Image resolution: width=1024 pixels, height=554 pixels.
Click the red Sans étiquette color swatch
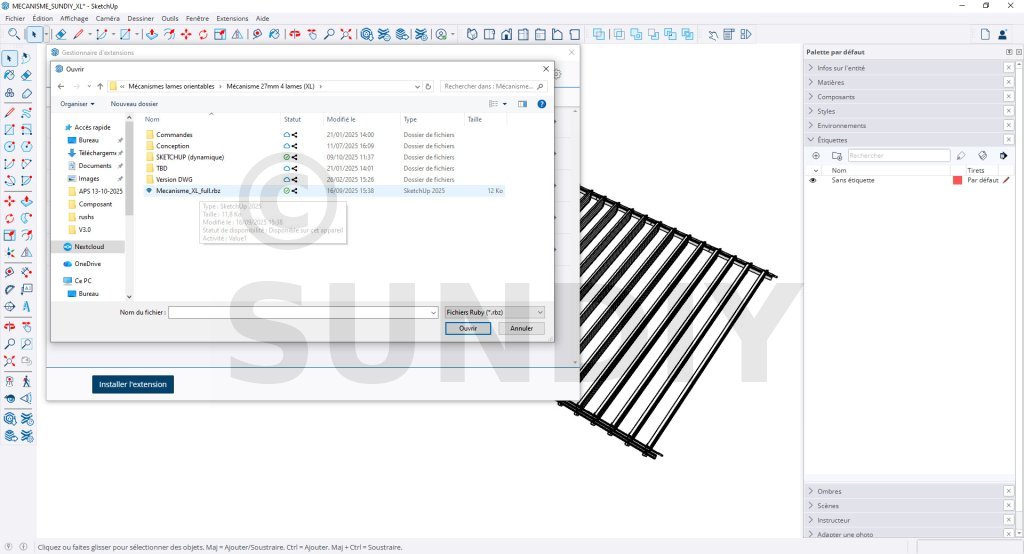coord(957,180)
